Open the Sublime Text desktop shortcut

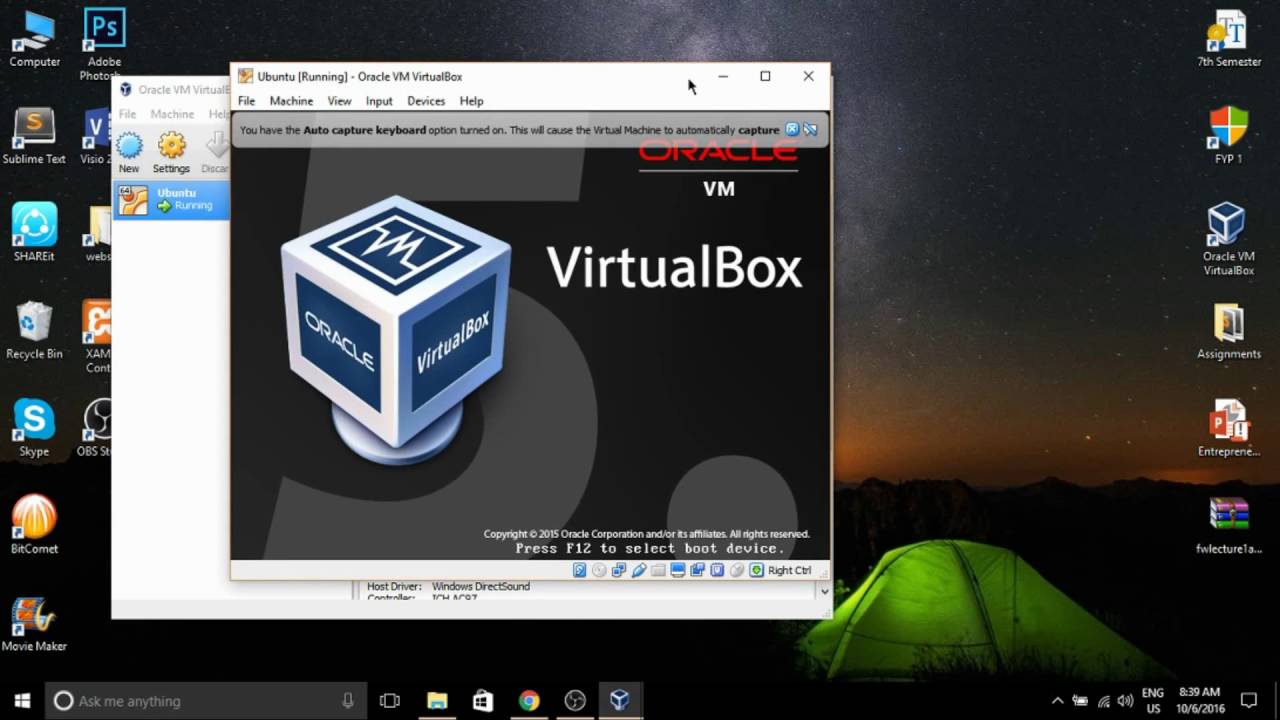click(x=34, y=136)
